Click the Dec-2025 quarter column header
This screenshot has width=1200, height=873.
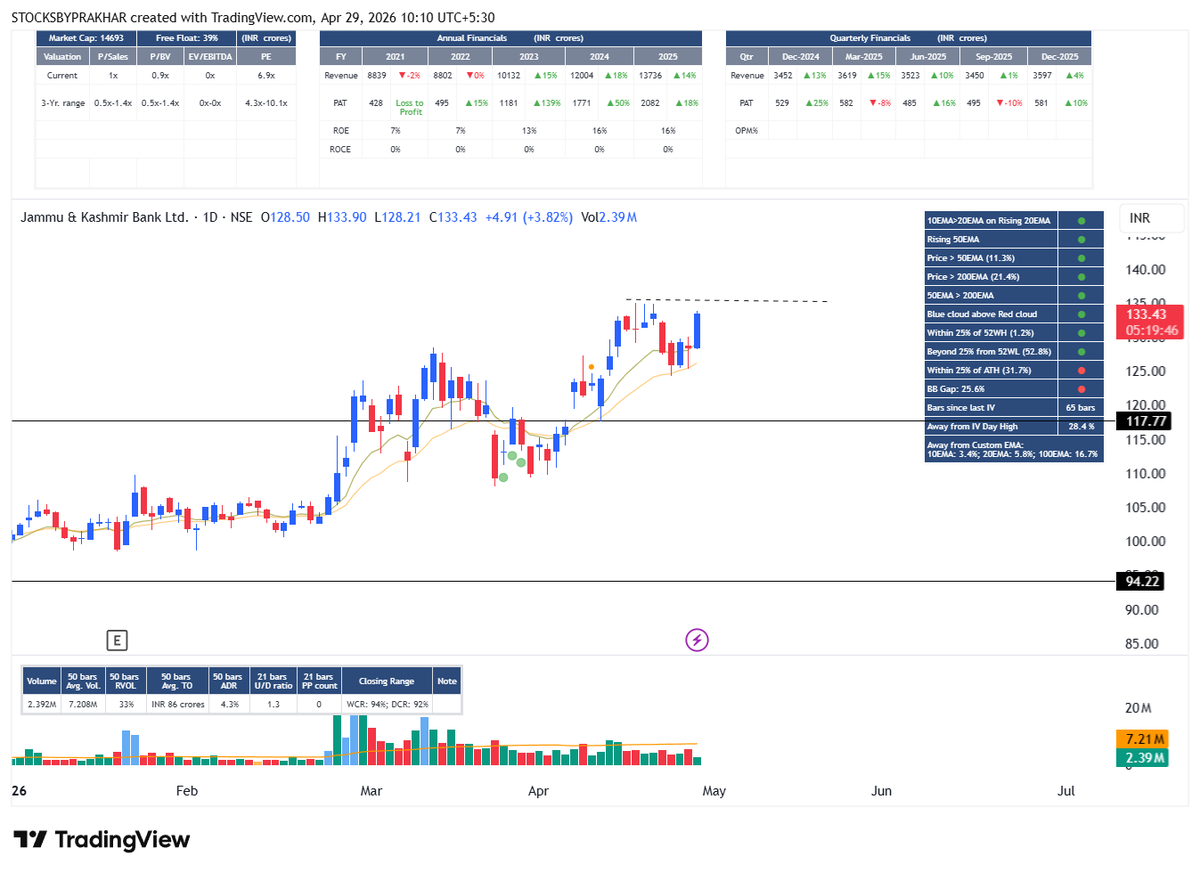click(x=1060, y=57)
